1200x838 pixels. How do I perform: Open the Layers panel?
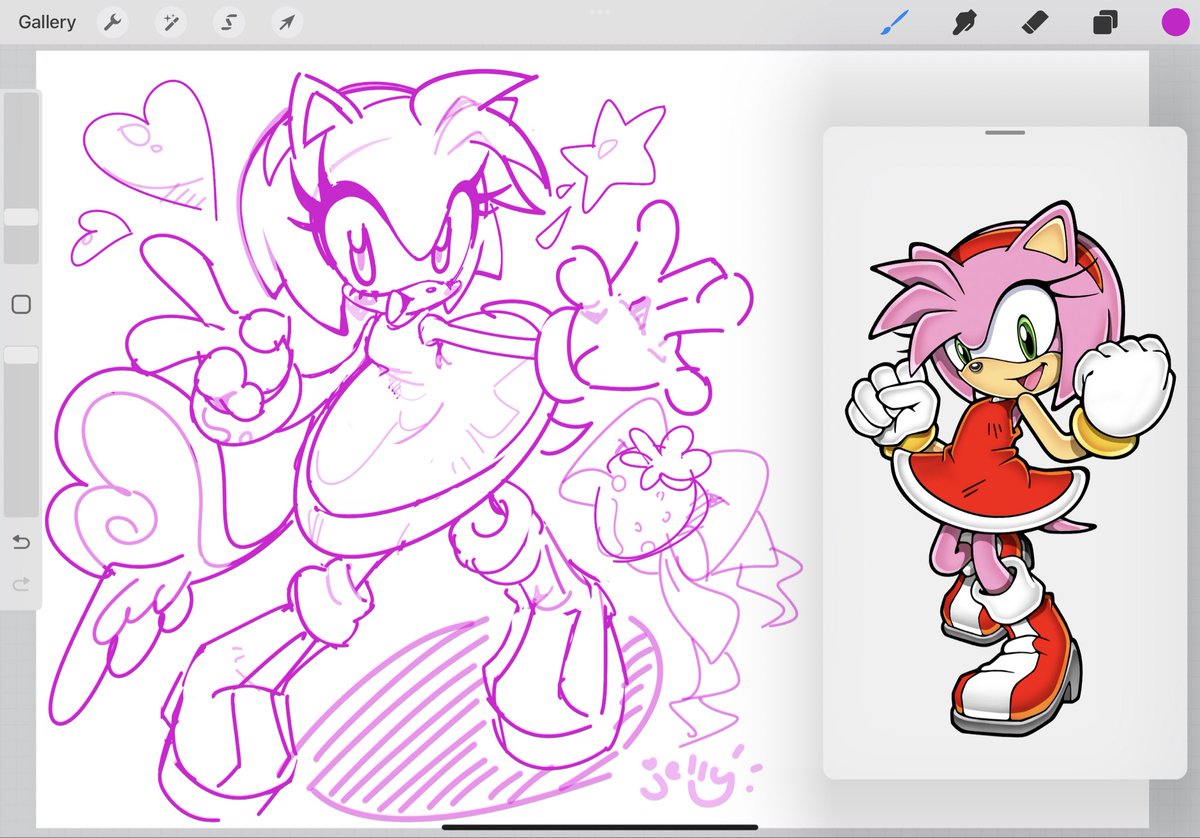coord(1105,22)
